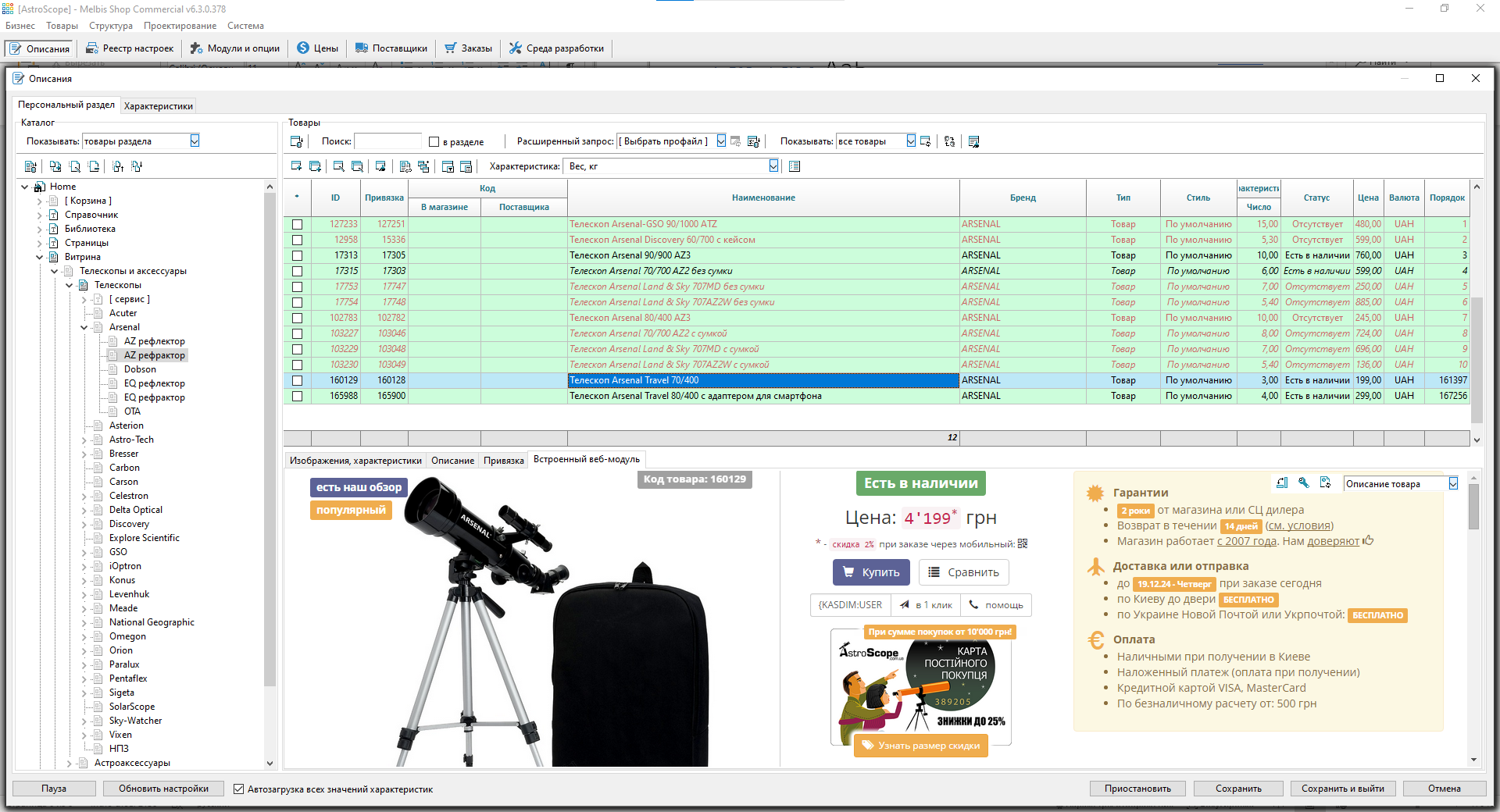The width and height of the screenshot is (1500, 812).
Task: Open the Заказы cart toolbar item
Action: pyautogui.click(x=469, y=48)
